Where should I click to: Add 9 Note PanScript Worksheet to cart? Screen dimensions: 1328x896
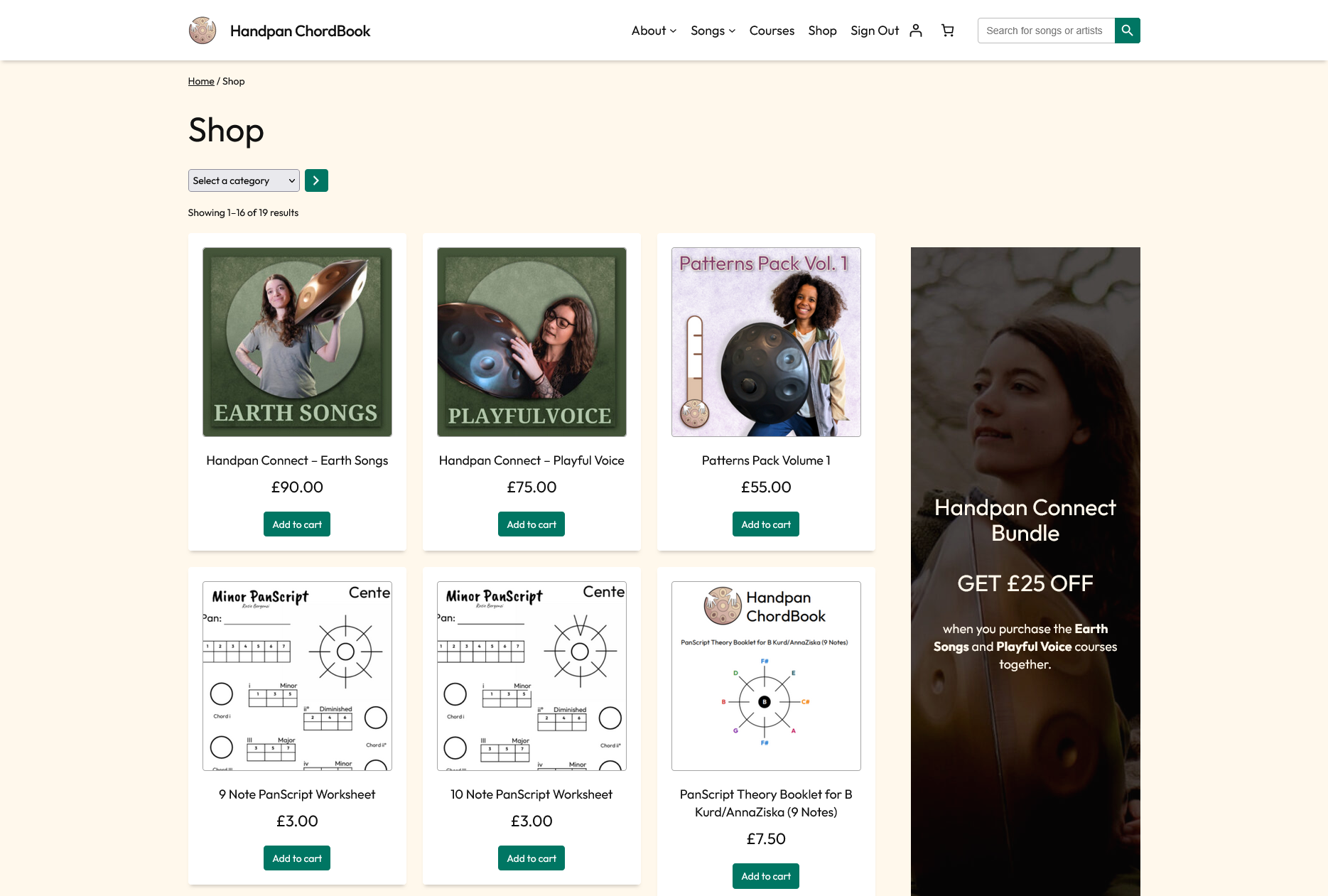(297, 858)
